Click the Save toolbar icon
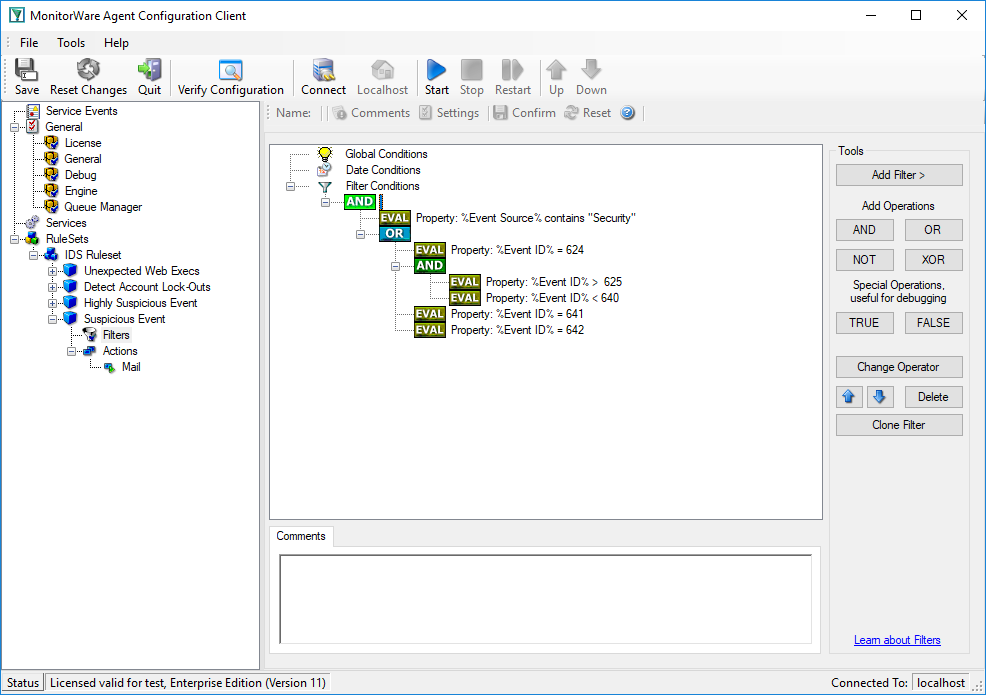Screen dimensions: 986x695 pyautogui.click(x=26, y=77)
